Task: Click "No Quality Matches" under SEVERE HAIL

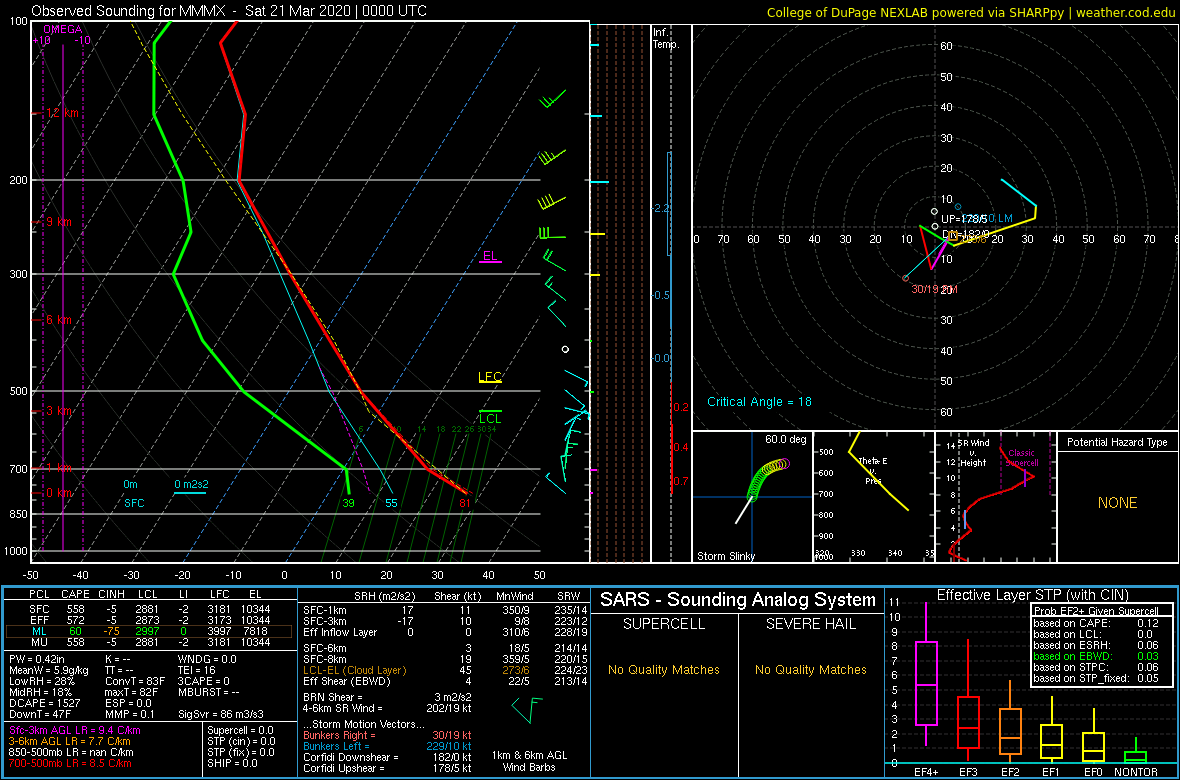Action: click(x=811, y=669)
